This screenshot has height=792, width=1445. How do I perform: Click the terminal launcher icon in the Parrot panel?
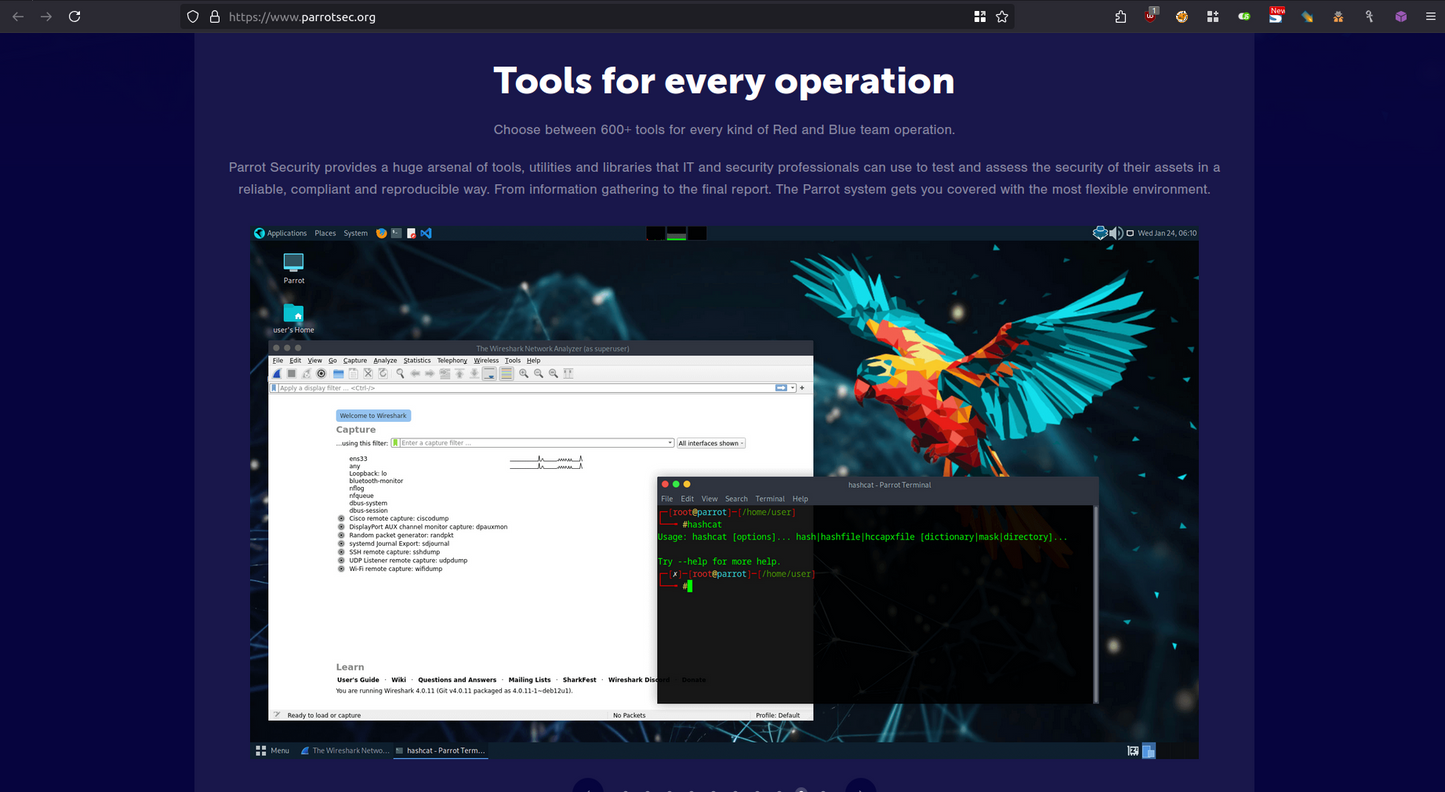(396, 233)
